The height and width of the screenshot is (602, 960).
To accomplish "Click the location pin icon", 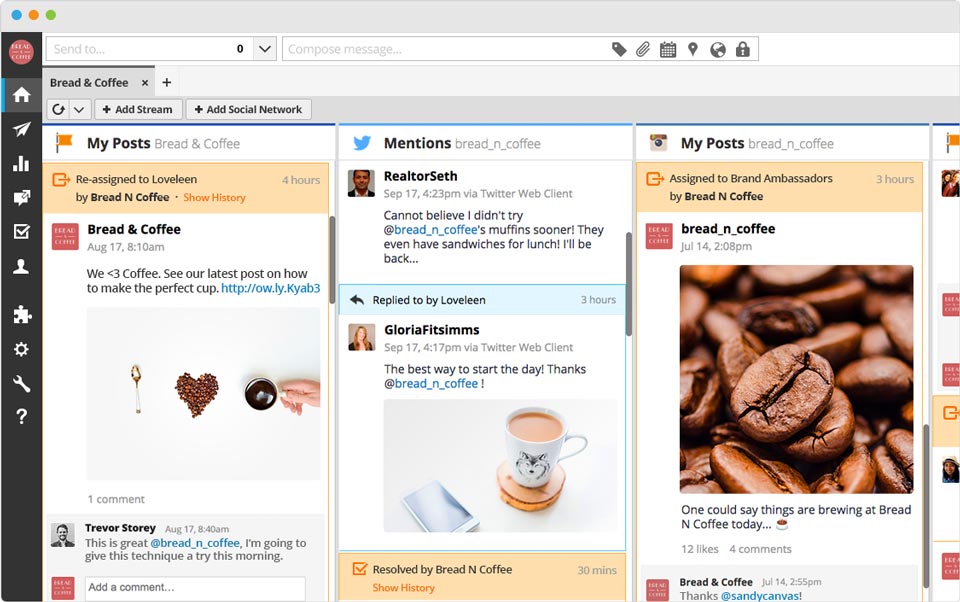I will click(x=692, y=49).
